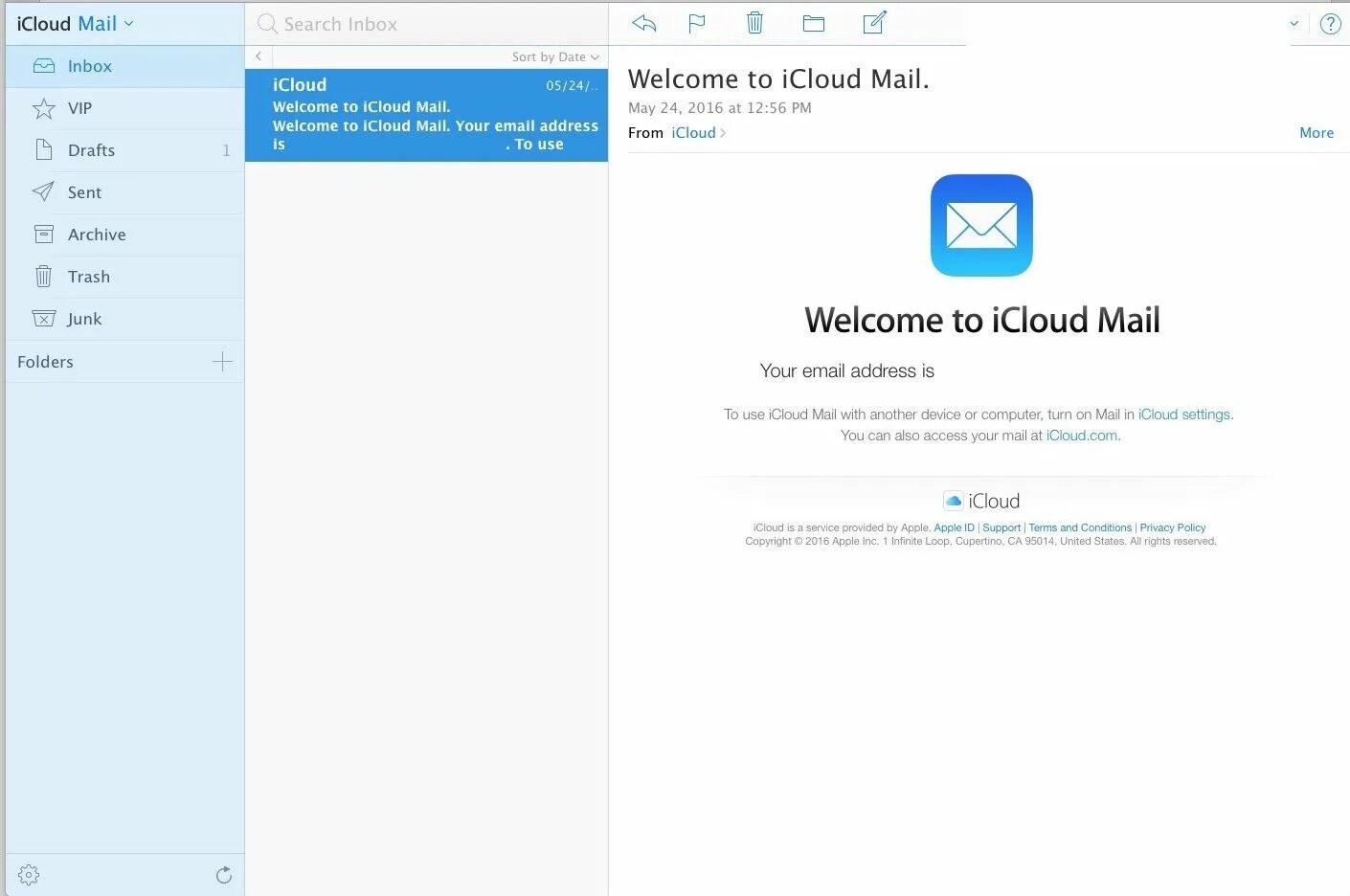This screenshot has width=1350, height=896.
Task: Flag the message with flag icon
Action: [697, 23]
